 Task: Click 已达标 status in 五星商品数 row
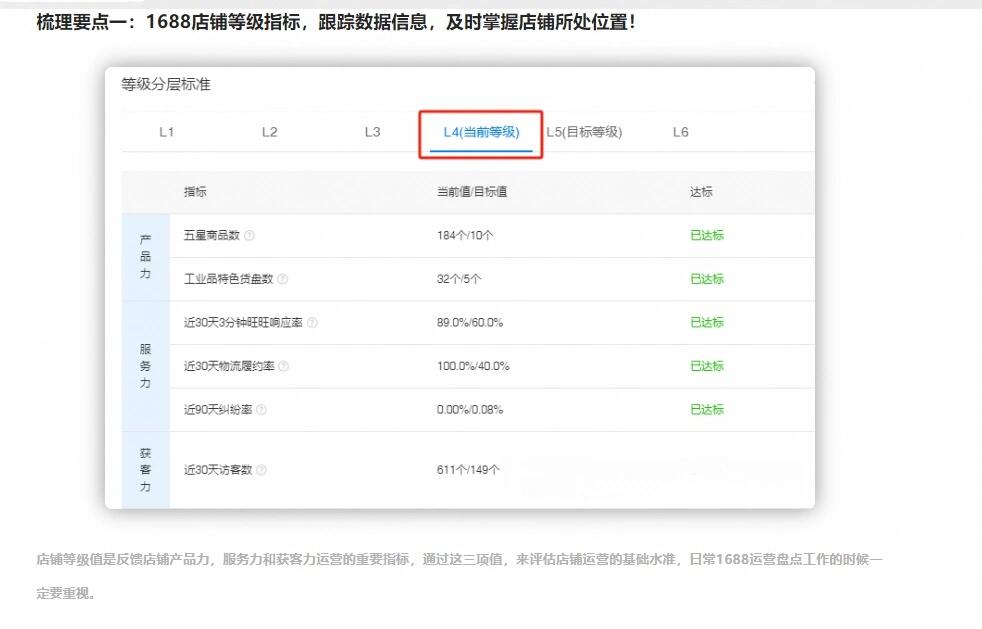706,236
